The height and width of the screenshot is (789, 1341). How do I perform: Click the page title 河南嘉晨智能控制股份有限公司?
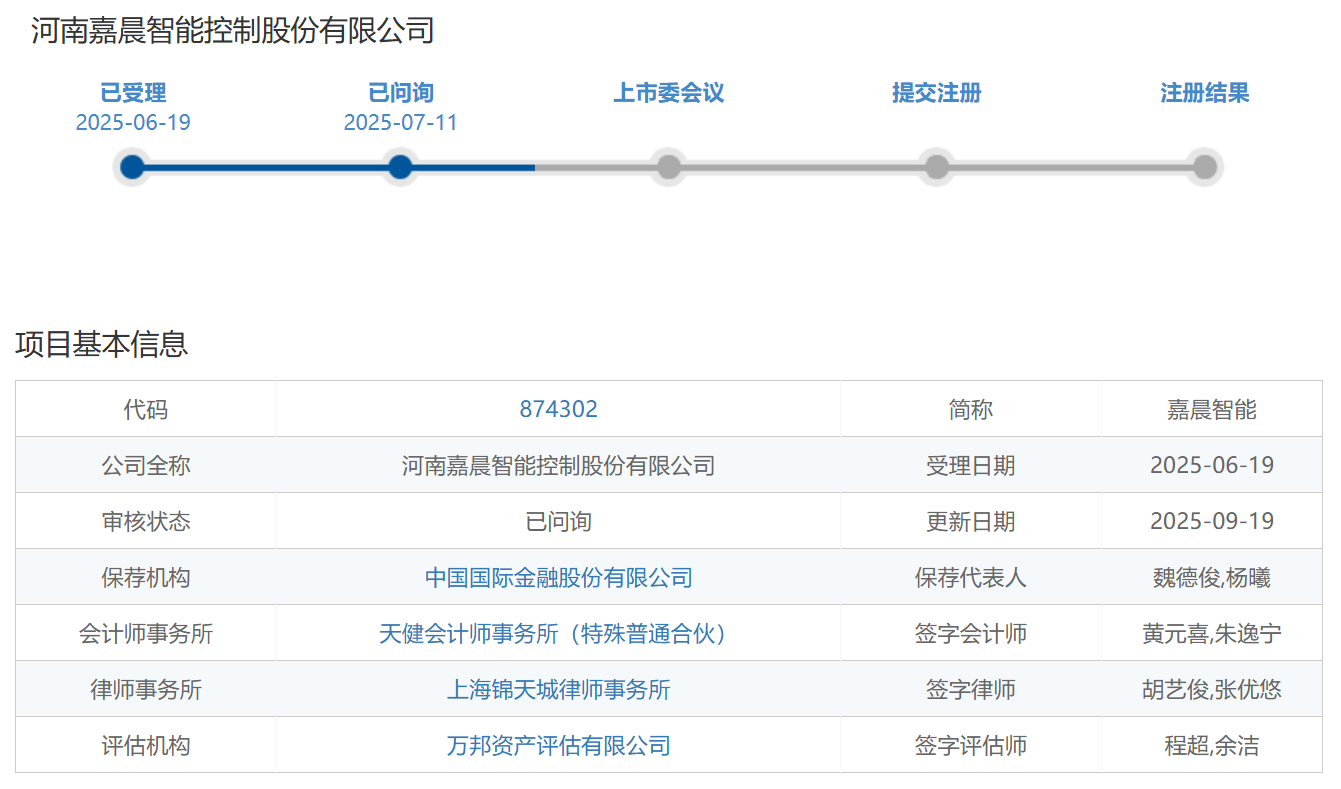tap(233, 31)
